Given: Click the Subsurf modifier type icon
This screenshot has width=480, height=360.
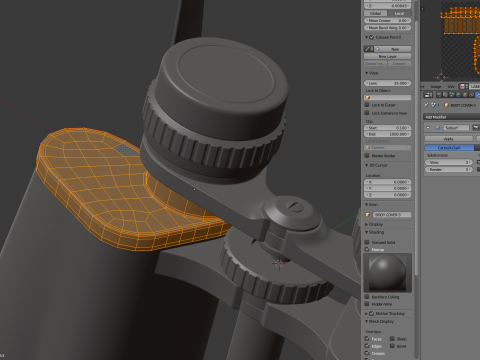Looking at the screenshot, I should pos(438,128).
